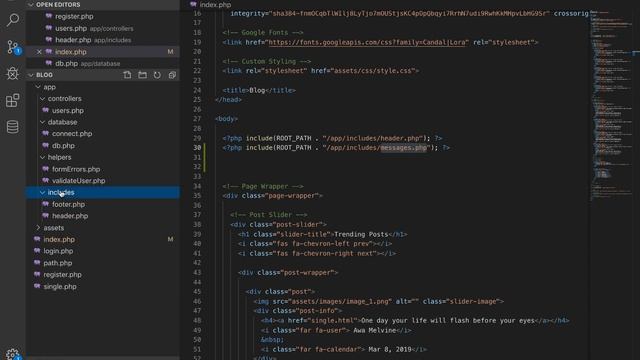The height and width of the screenshot is (360, 640).
Task: Click the Manage gear icon
Action: [13, 354]
